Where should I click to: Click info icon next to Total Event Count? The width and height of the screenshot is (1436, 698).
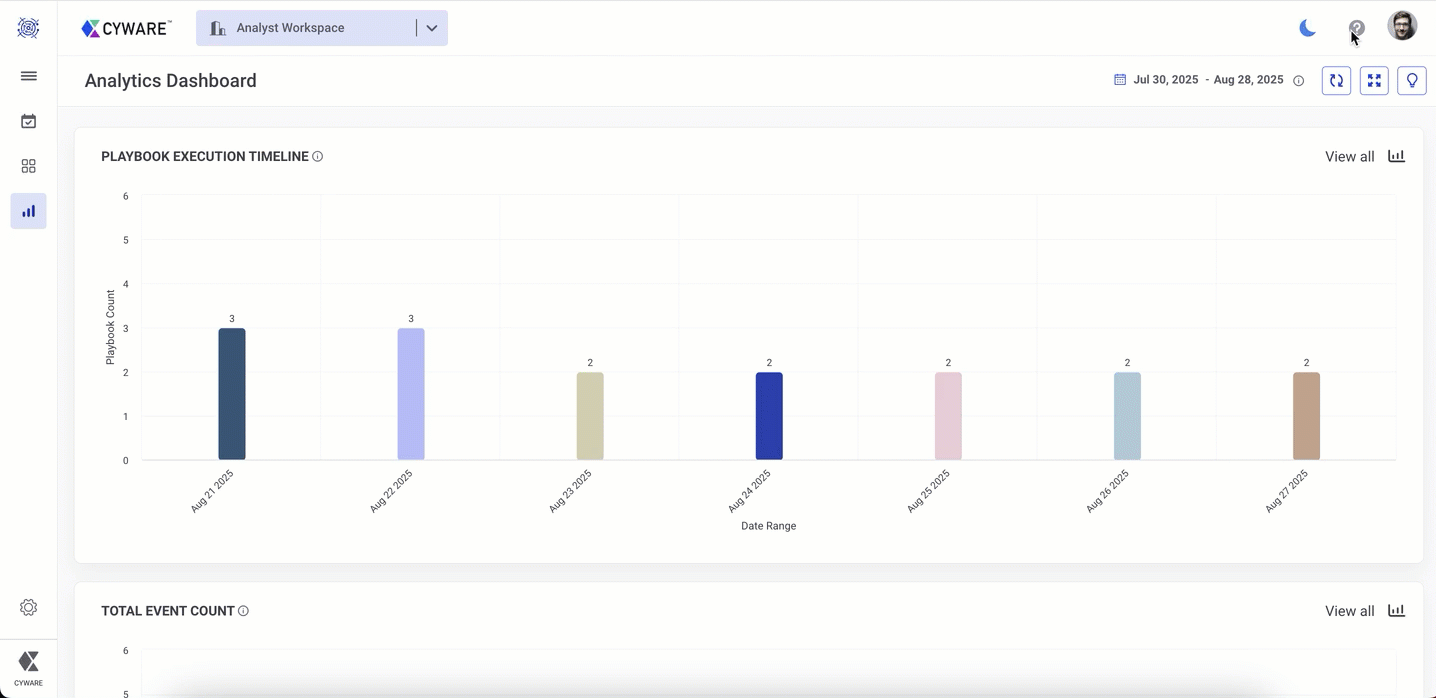point(243,611)
